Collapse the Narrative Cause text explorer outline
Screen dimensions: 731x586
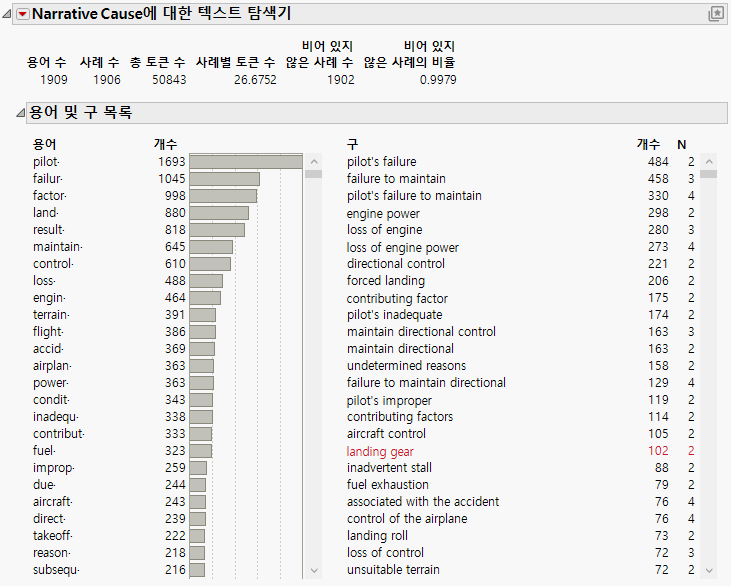(x=7, y=14)
